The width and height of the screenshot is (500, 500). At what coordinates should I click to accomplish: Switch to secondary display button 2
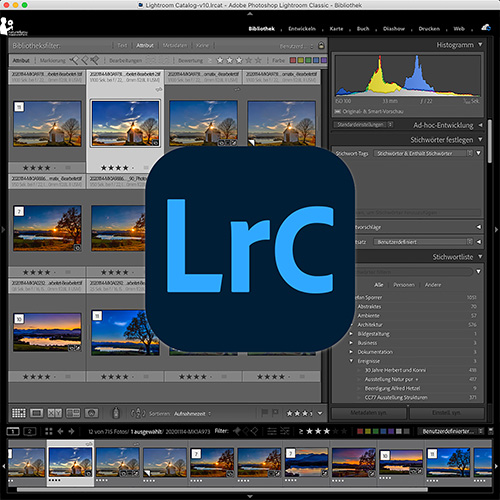pyautogui.click(x=29, y=431)
